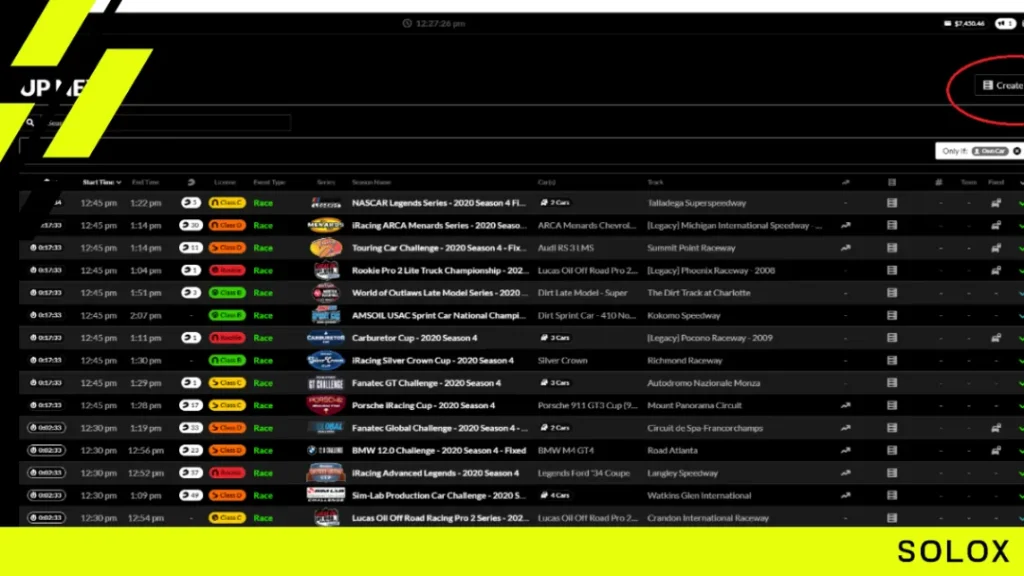Sort table by Car(s) column header
Image resolution: width=1024 pixels, height=576 pixels.
coord(547,182)
